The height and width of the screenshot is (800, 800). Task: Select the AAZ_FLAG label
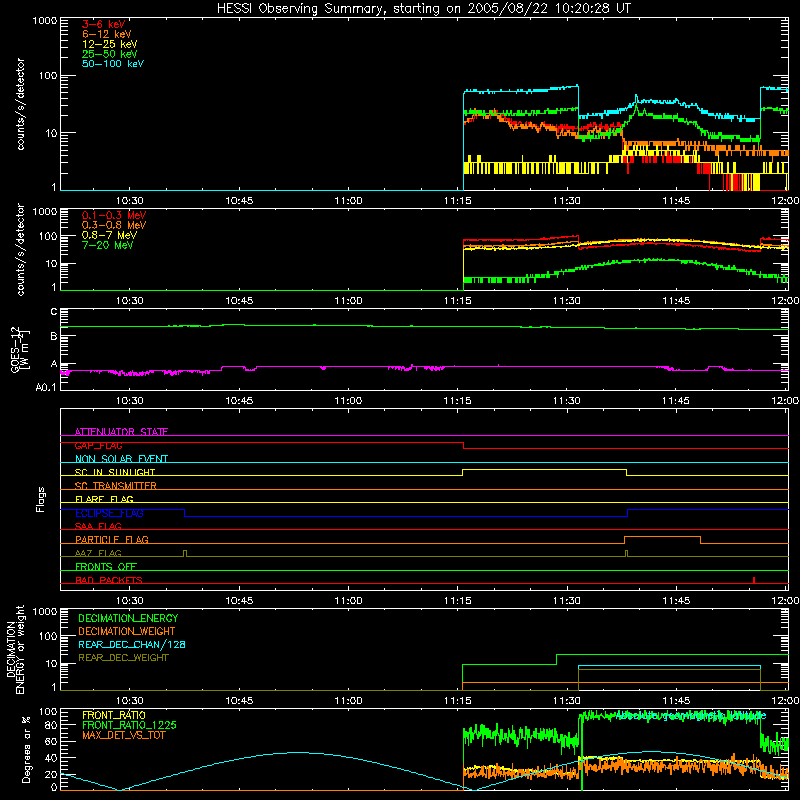(98, 553)
